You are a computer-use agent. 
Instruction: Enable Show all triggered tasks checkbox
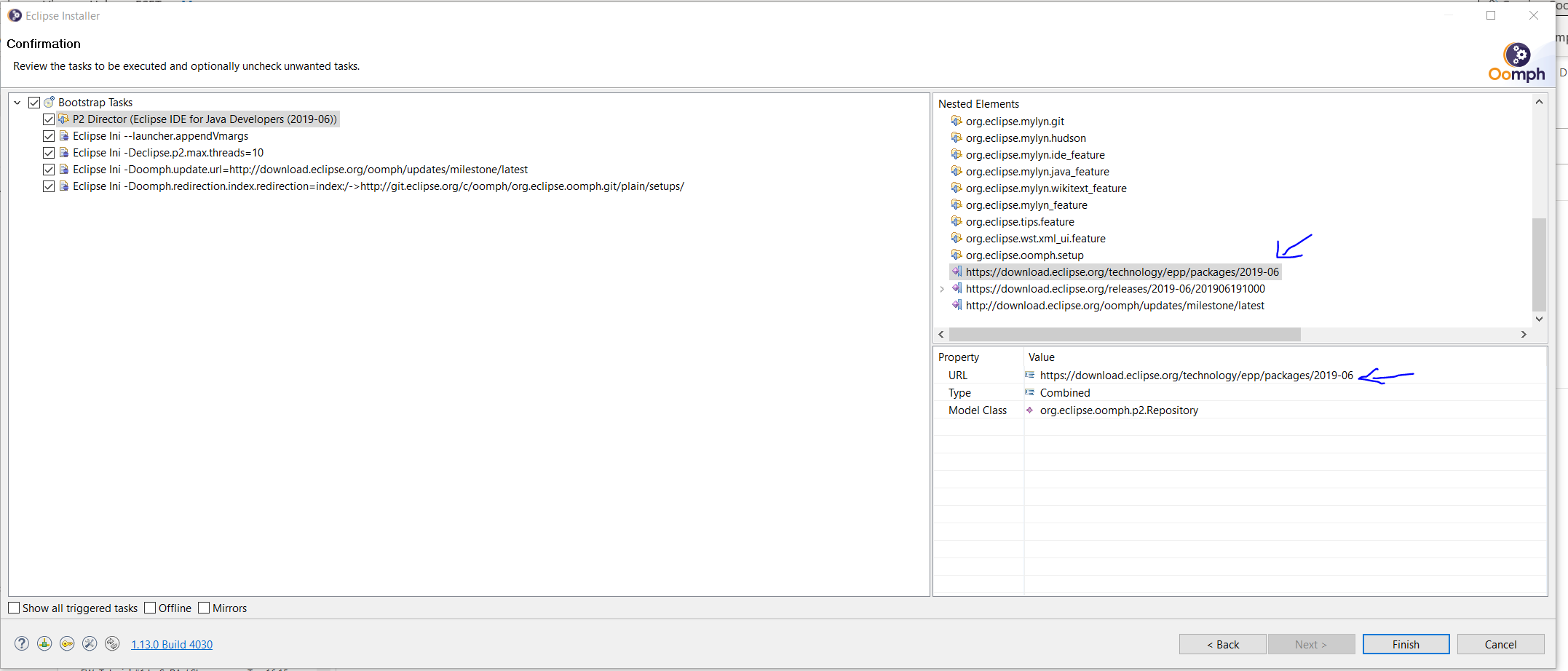[14, 608]
